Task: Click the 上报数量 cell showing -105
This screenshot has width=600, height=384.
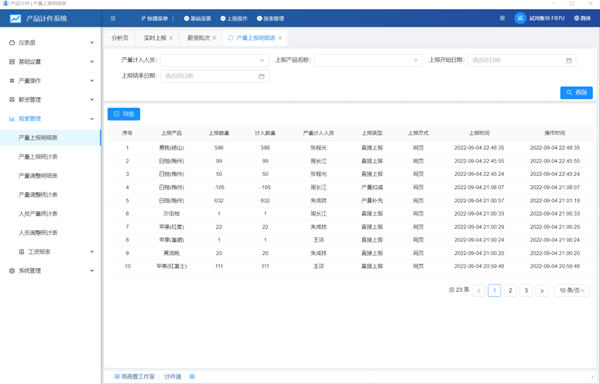Action: [x=219, y=187]
